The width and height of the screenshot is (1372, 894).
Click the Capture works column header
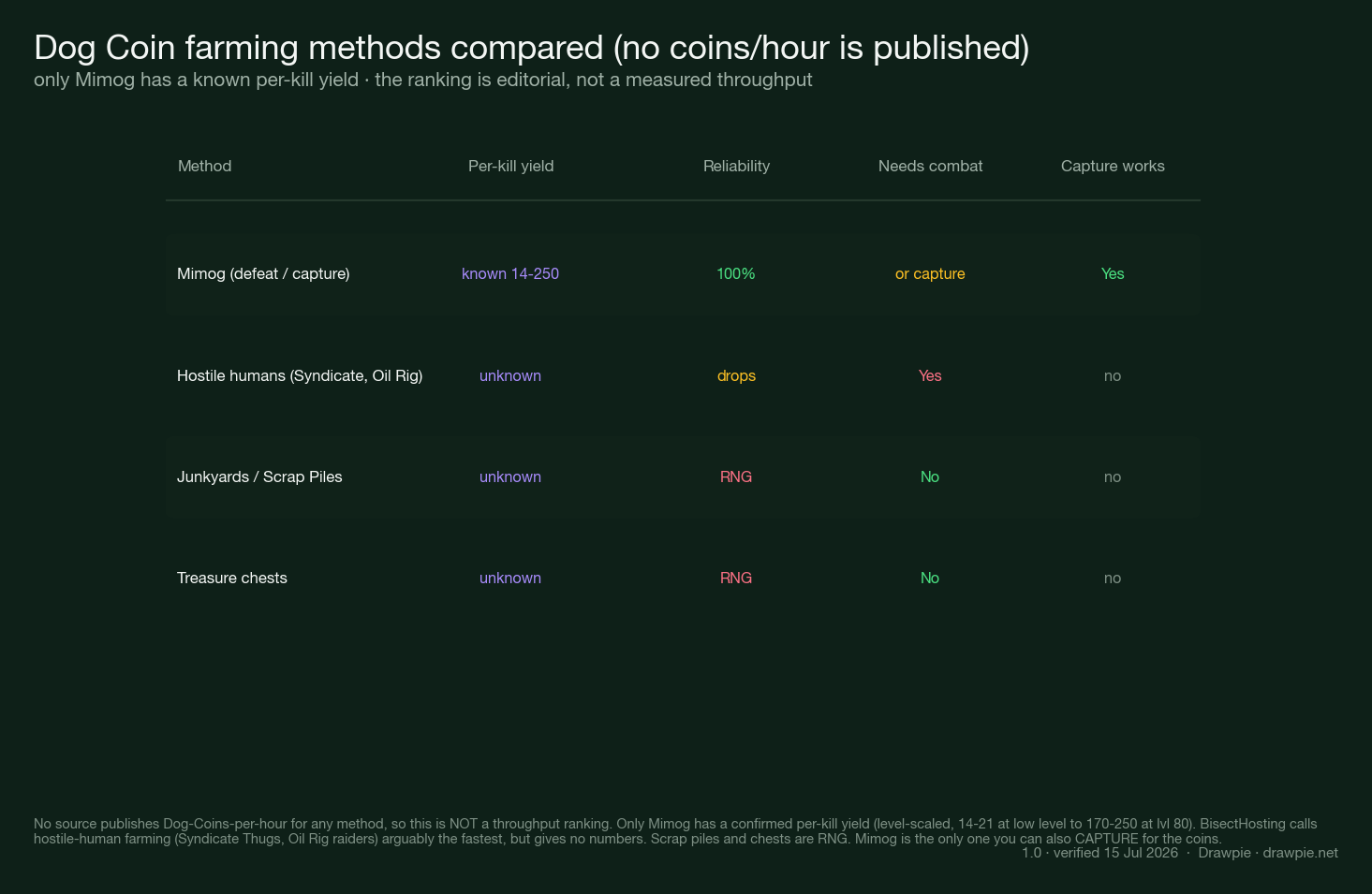[1113, 166]
